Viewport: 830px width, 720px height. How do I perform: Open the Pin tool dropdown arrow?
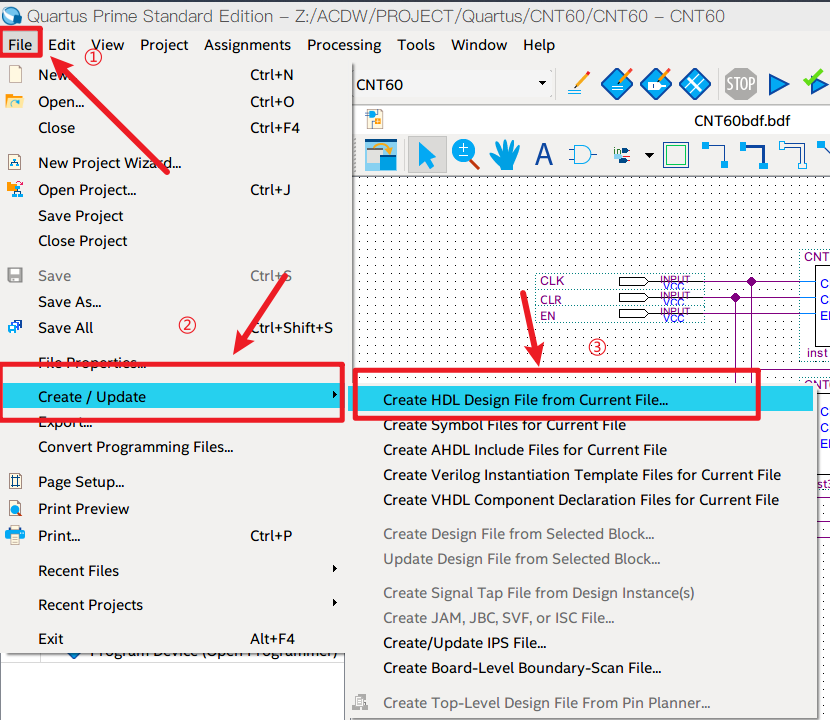[649, 155]
